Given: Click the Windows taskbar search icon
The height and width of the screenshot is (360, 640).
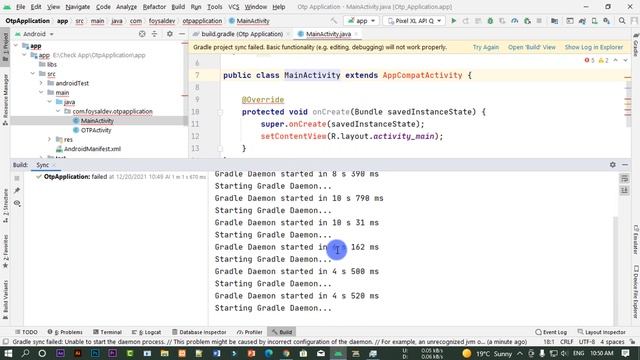Looking at the screenshot, I should click(25, 353).
